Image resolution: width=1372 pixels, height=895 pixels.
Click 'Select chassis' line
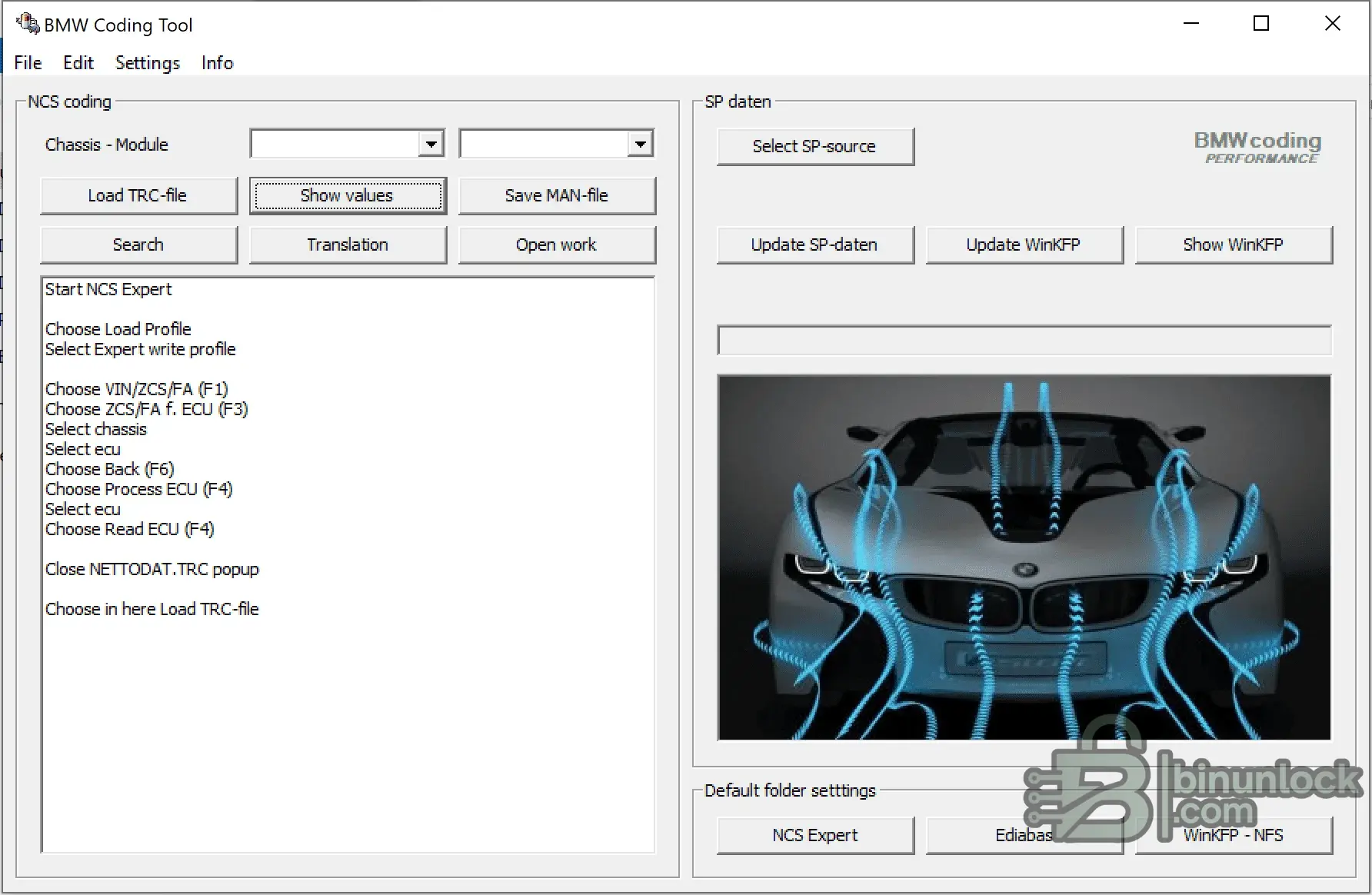(x=95, y=429)
